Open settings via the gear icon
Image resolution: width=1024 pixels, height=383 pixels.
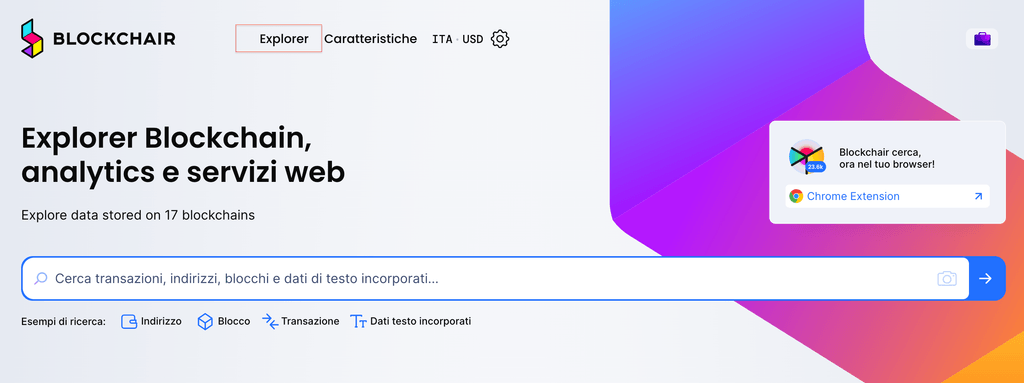[500, 39]
